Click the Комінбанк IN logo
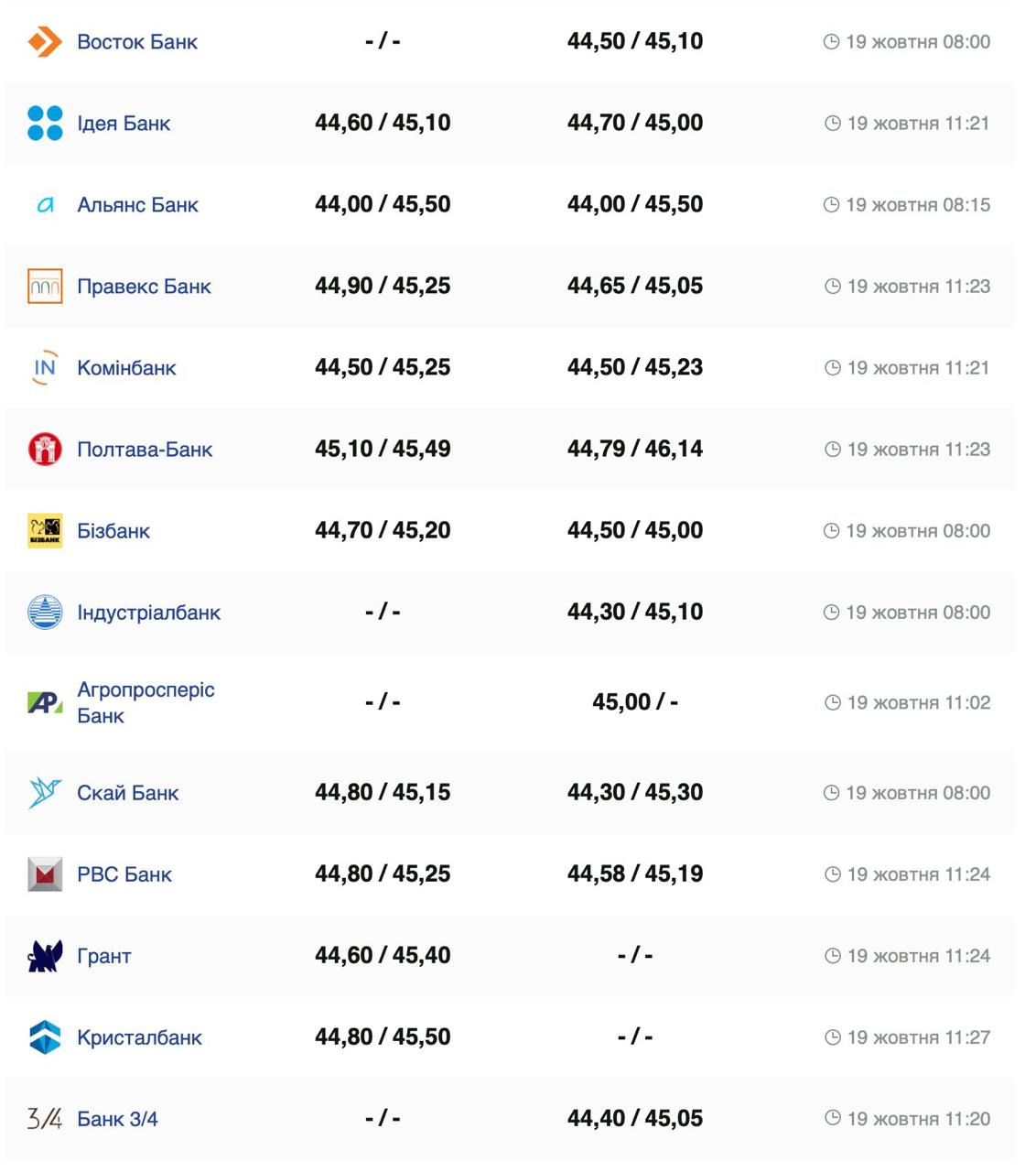This screenshot has height=1172, width=1036. point(45,367)
